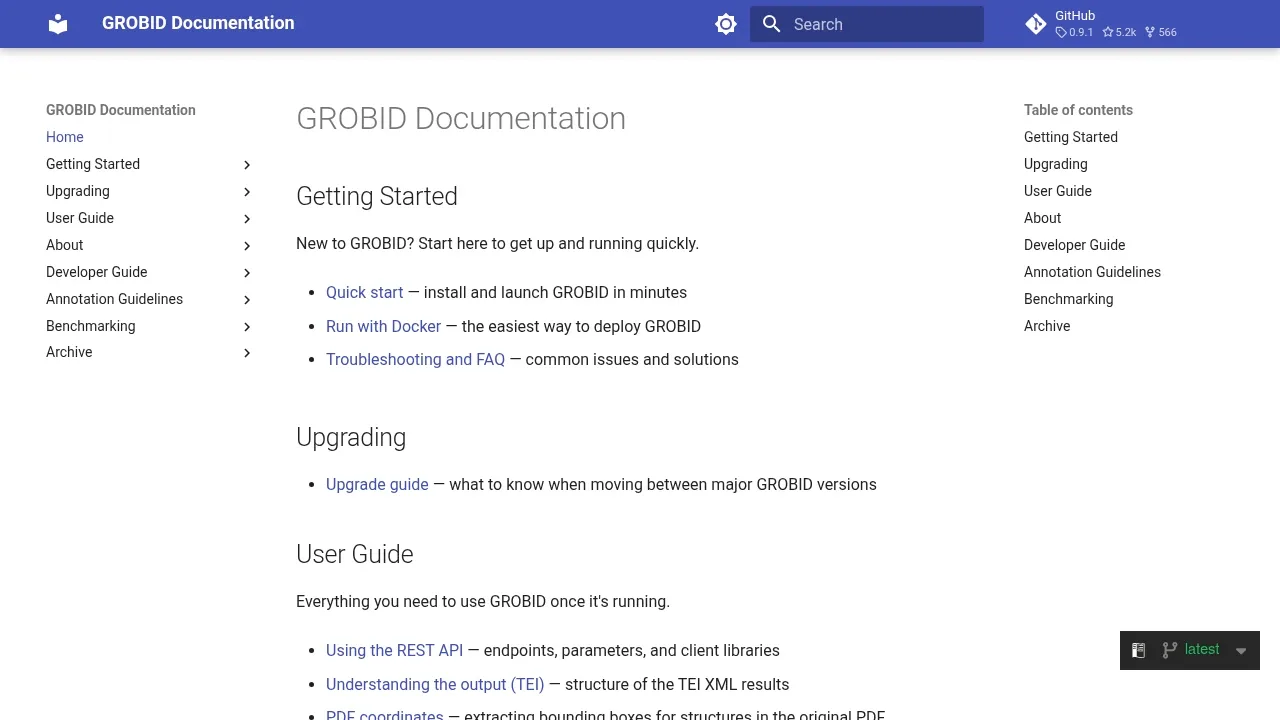The height and width of the screenshot is (720, 1280).
Task: Expand the Annotation Guidelines sidebar chevron
Action: pos(247,300)
